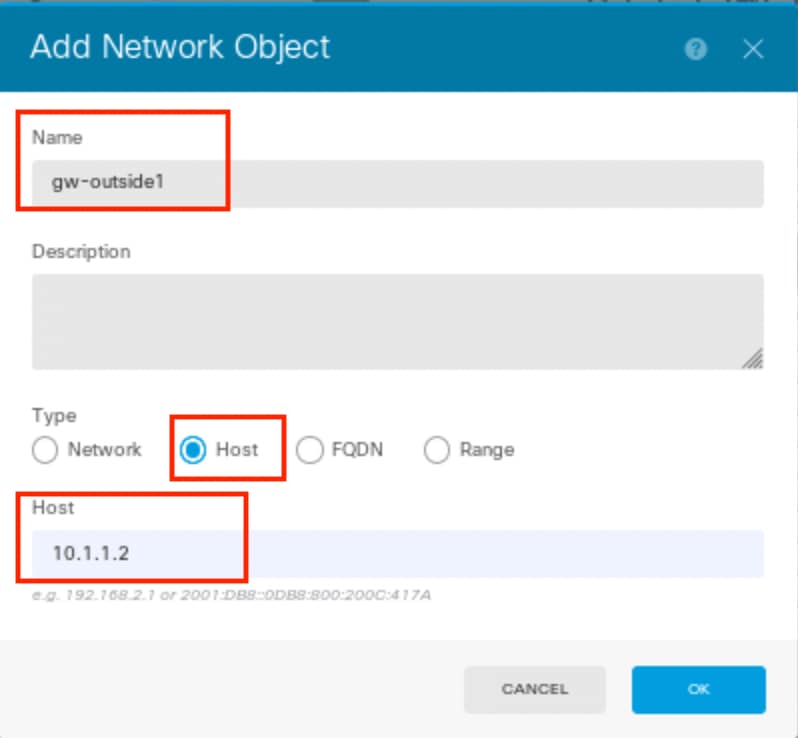Focus the empty Description text area

coord(397,322)
